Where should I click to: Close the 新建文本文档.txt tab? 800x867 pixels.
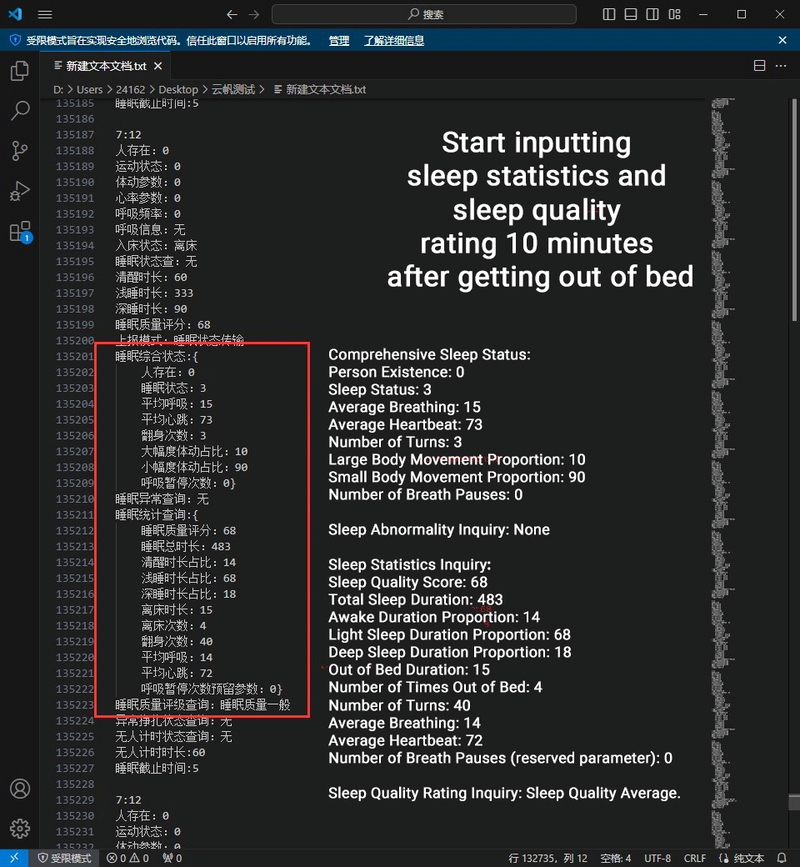pos(158,66)
